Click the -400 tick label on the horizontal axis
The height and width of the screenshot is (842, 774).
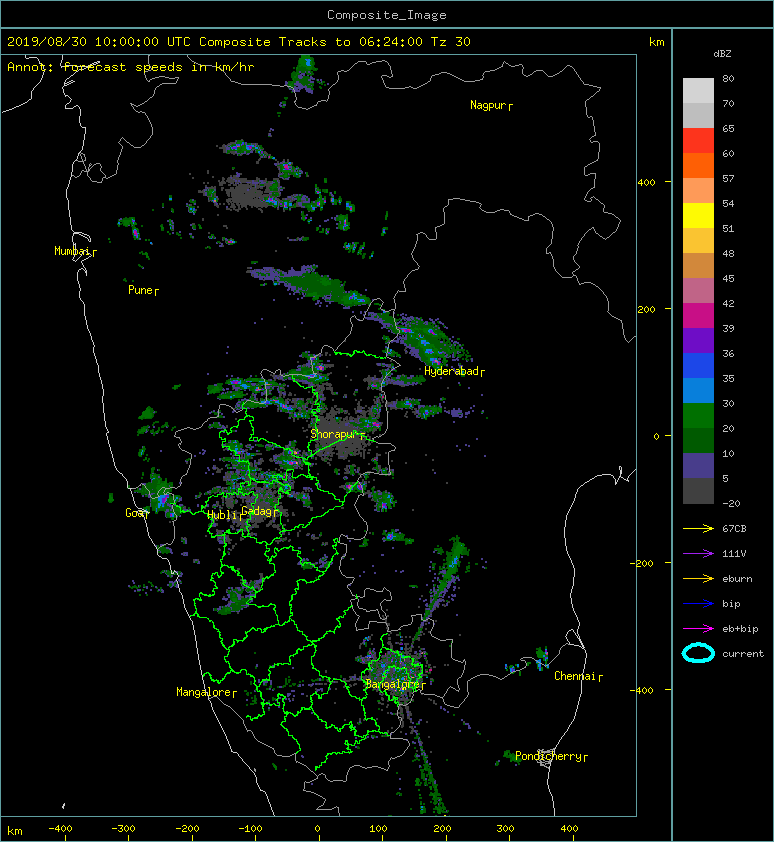[x=60, y=829]
